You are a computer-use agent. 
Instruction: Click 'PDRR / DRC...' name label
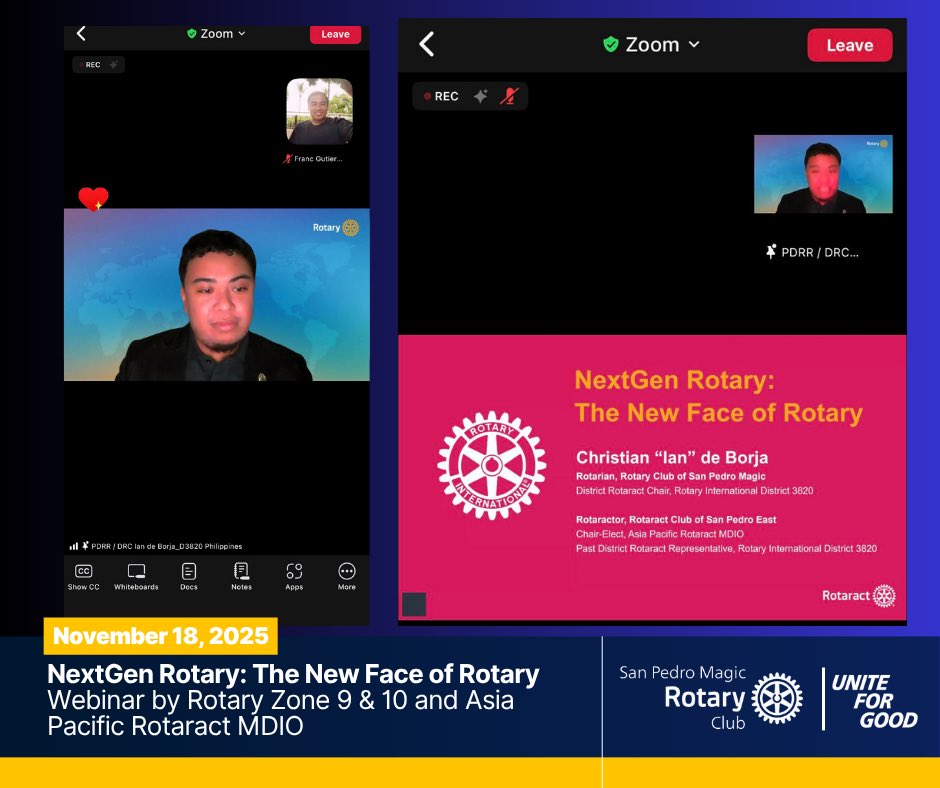point(820,252)
